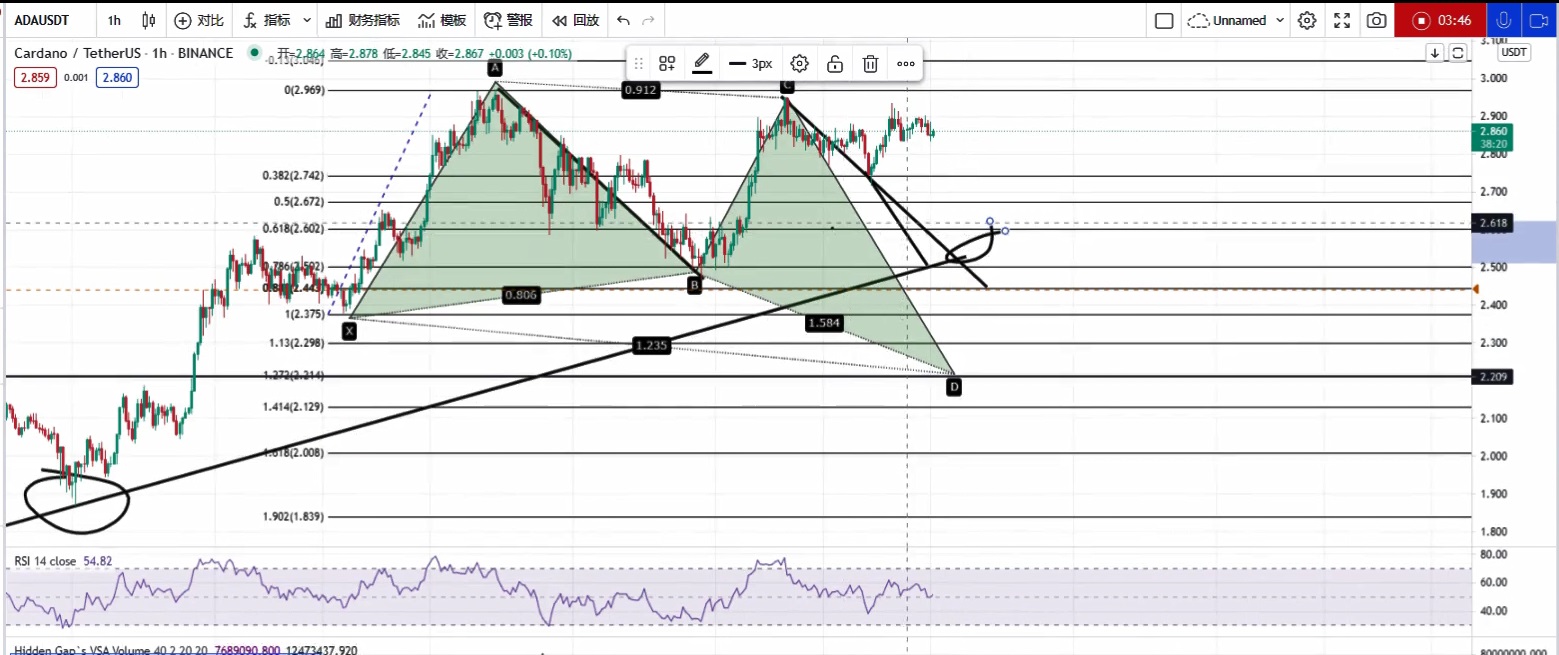This screenshot has height=655, width=1559.
Task: Open the Unnamed layout dropdown
Action: tap(1236, 20)
